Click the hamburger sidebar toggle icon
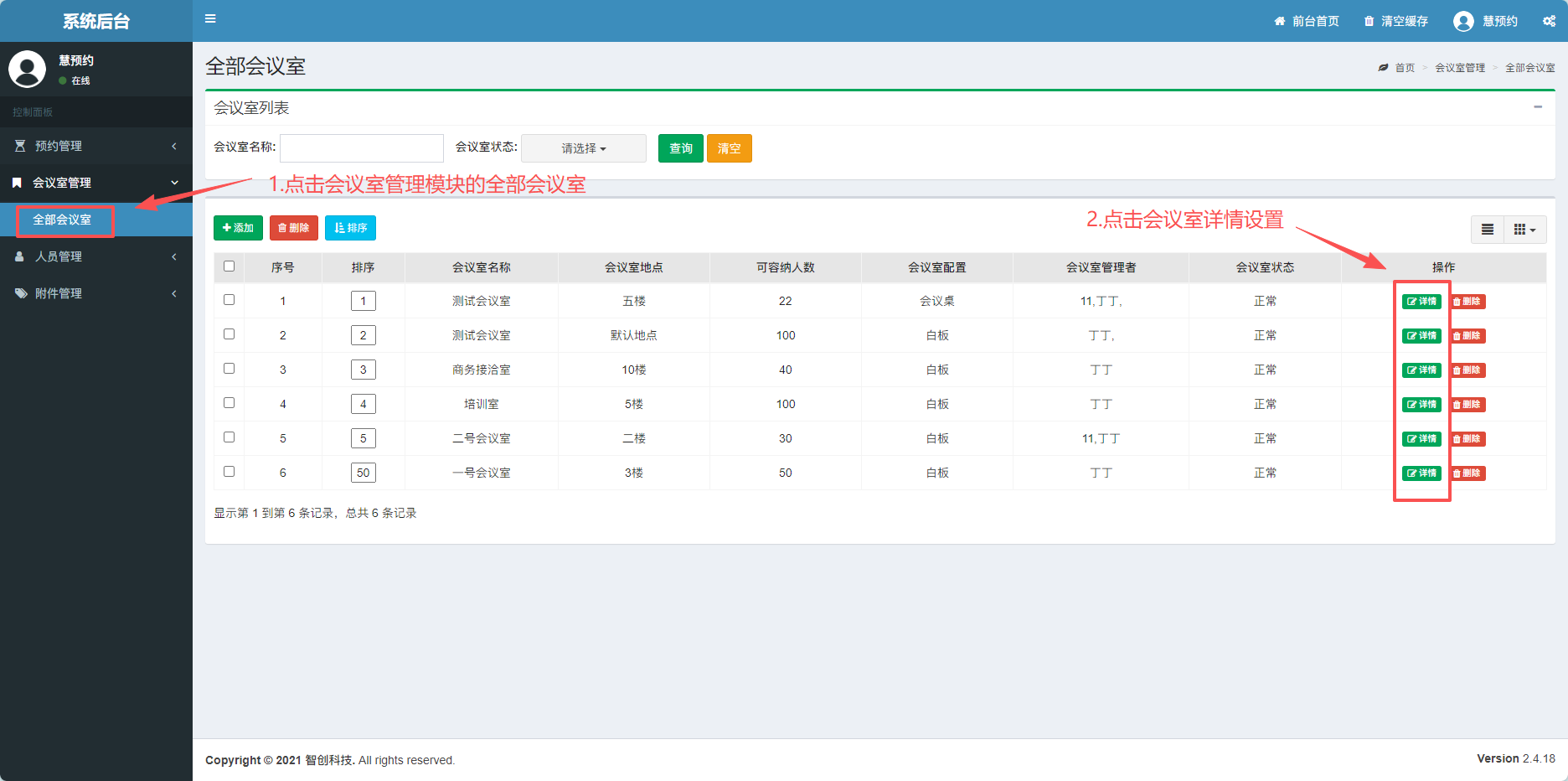This screenshot has width=1568, height=781. pos(210,19)
